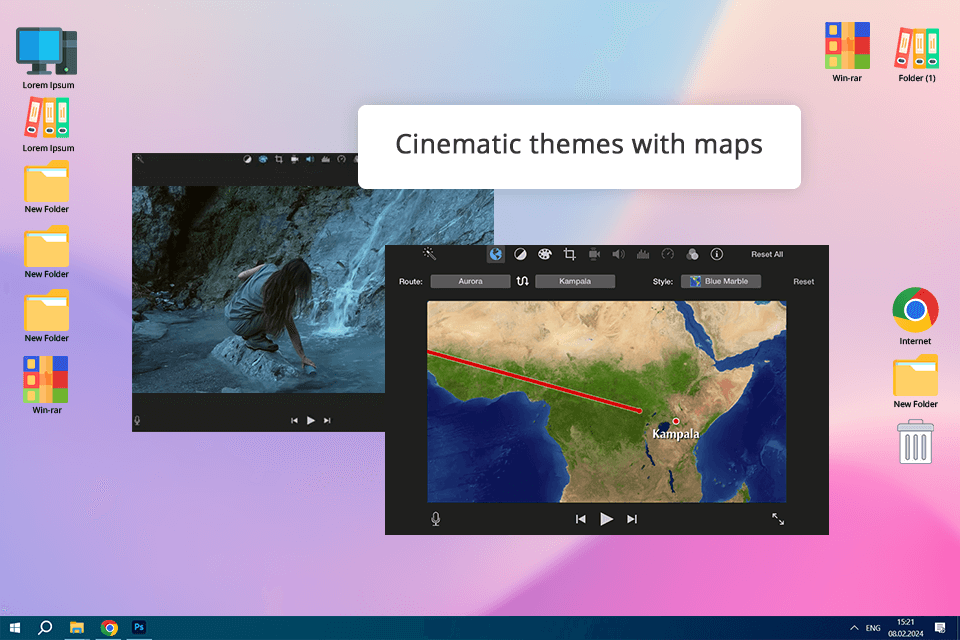
Task: Open color balance icon in waterfall video window
Action: click(x=247, y=159)
